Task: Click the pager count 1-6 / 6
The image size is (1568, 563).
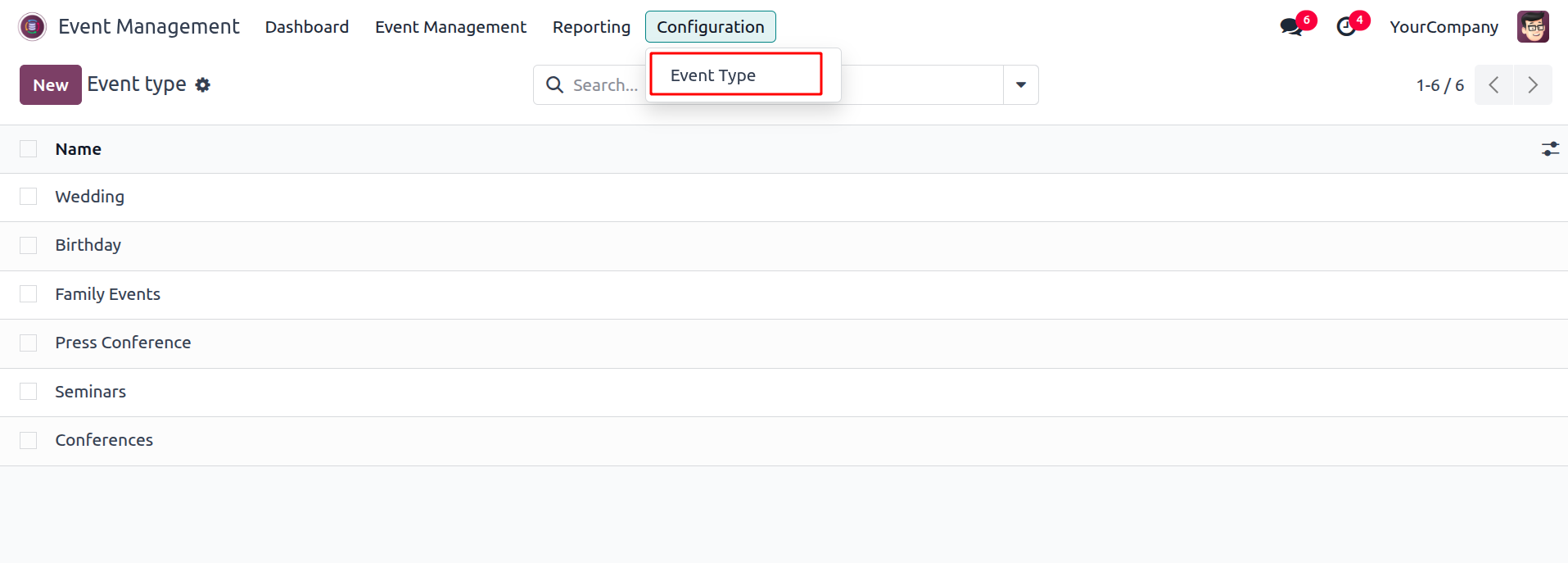Action: (1439, 85)
